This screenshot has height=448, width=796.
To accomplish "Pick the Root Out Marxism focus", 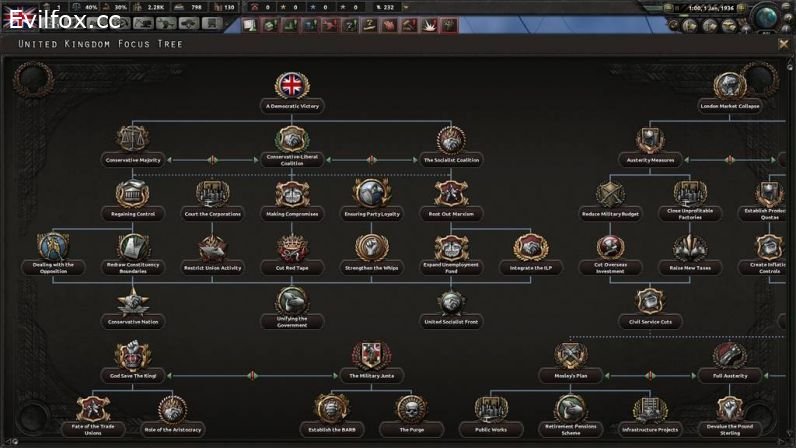I will click(451, 194).
